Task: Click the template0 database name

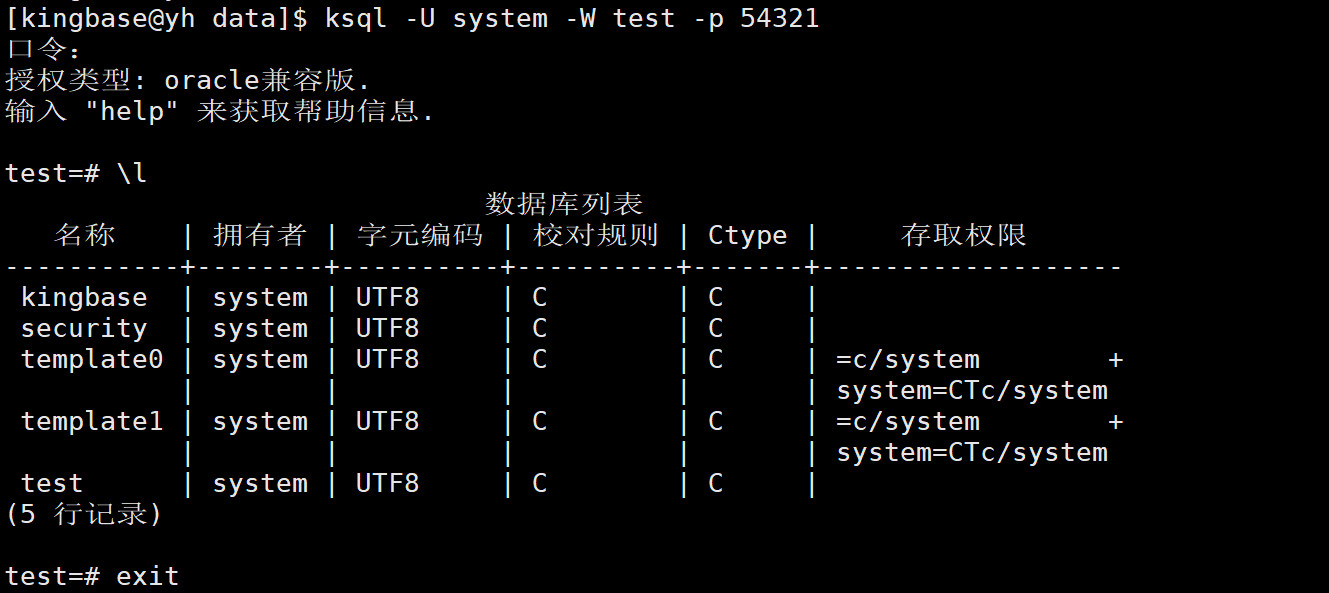Action: pos(92,359)
